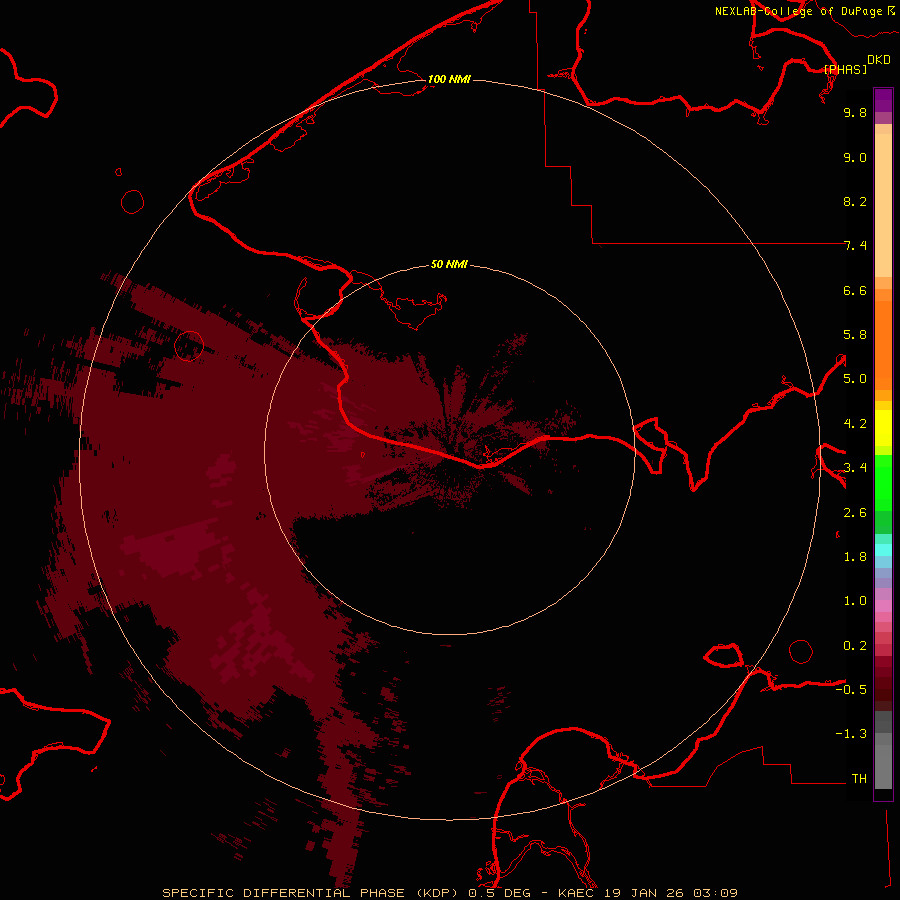Viewport: 900px width, 900px height.
Task: Click the 0.2 value on the color scale
Action: (855, 646)
